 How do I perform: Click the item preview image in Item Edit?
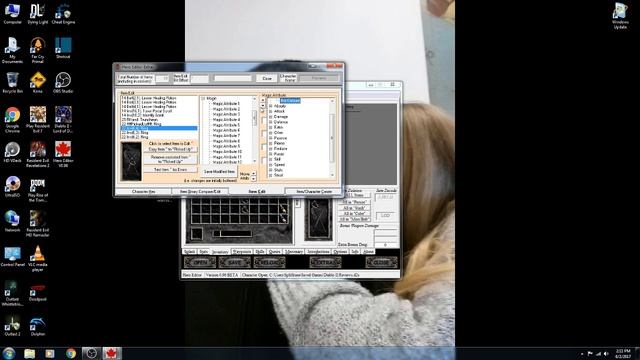point(131,162)
